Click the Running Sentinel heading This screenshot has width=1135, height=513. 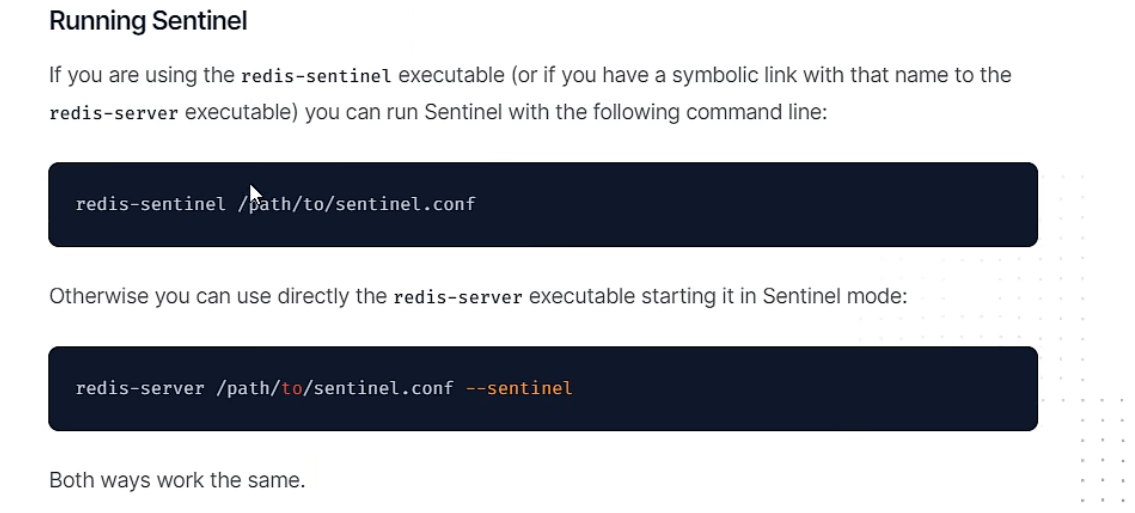[x=148, y=21]
